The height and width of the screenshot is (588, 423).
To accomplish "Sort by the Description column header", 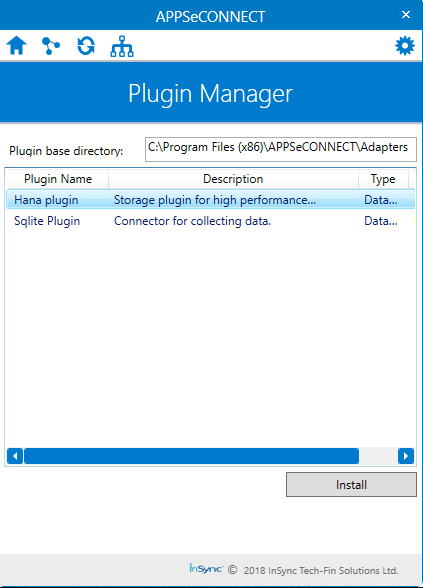I will click(x=233, y=179).
